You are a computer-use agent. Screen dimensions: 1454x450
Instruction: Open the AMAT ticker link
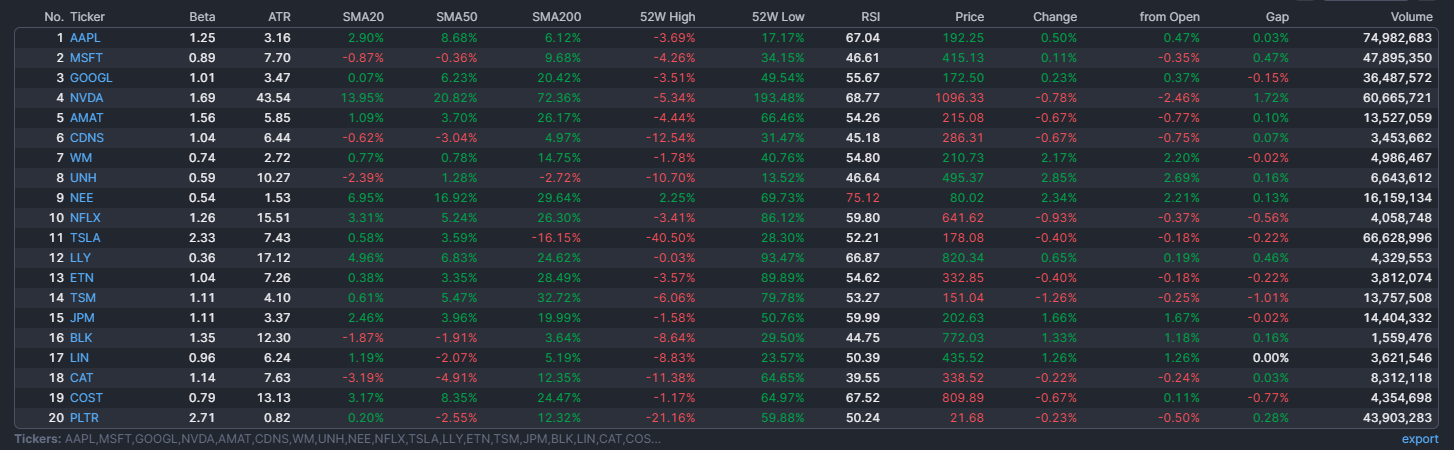tap(87, 117)
